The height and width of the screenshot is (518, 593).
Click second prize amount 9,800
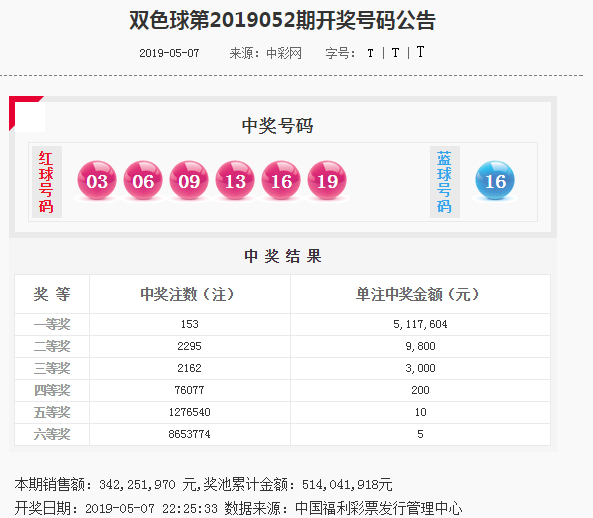420,346
